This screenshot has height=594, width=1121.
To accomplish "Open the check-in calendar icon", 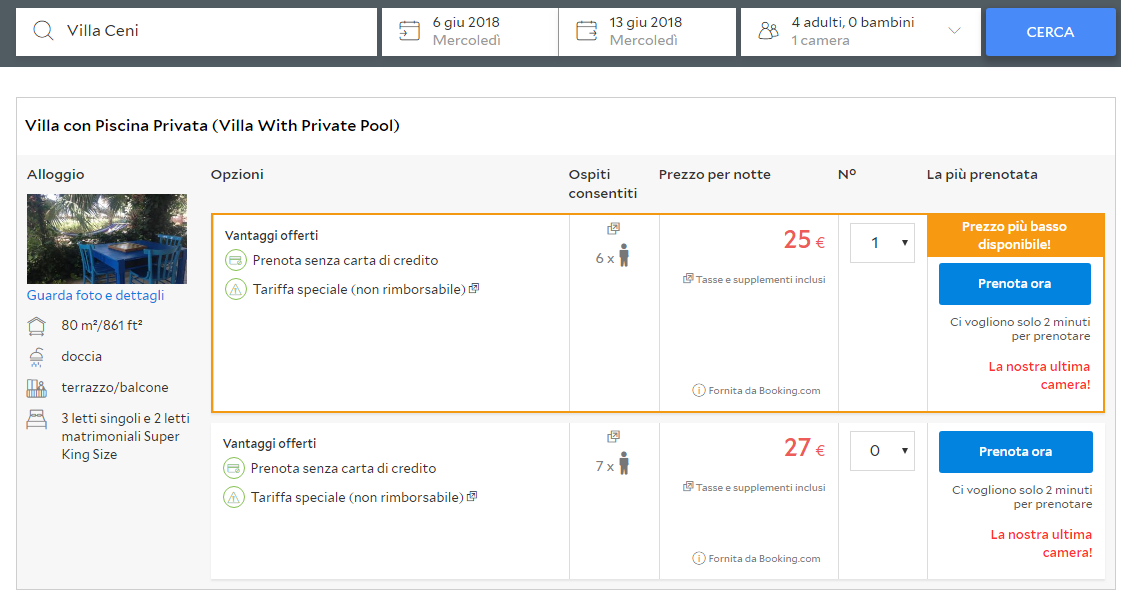I will (x=409, y=31).
